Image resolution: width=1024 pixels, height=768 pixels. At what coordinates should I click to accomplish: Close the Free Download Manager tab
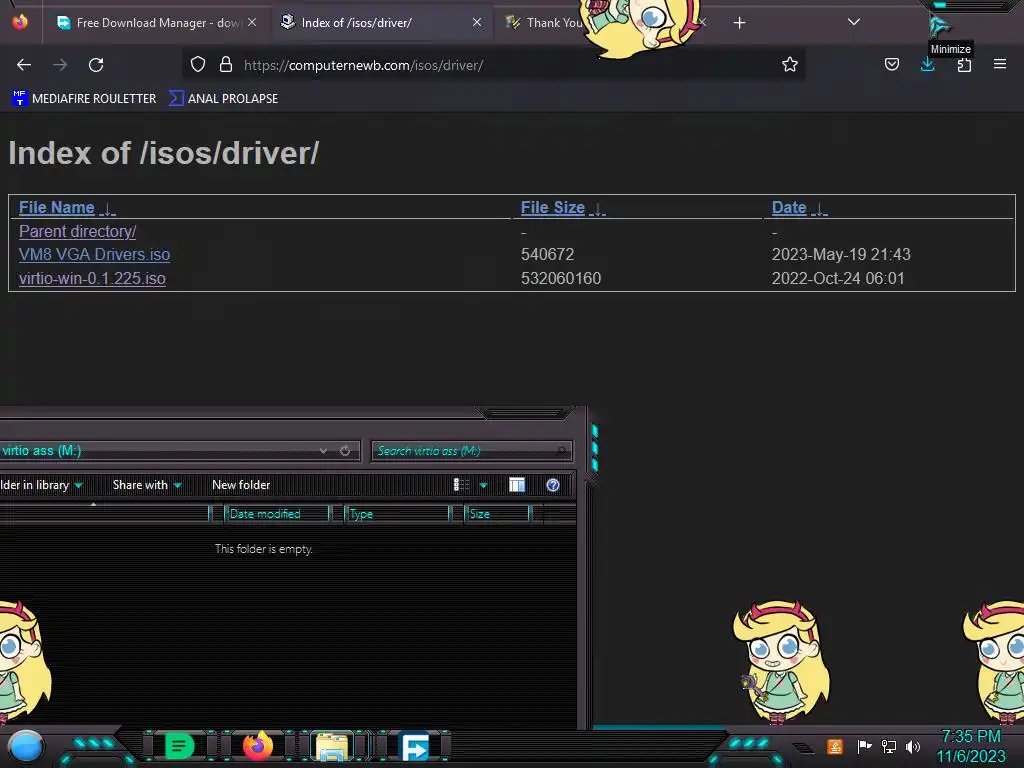(252, 22)
